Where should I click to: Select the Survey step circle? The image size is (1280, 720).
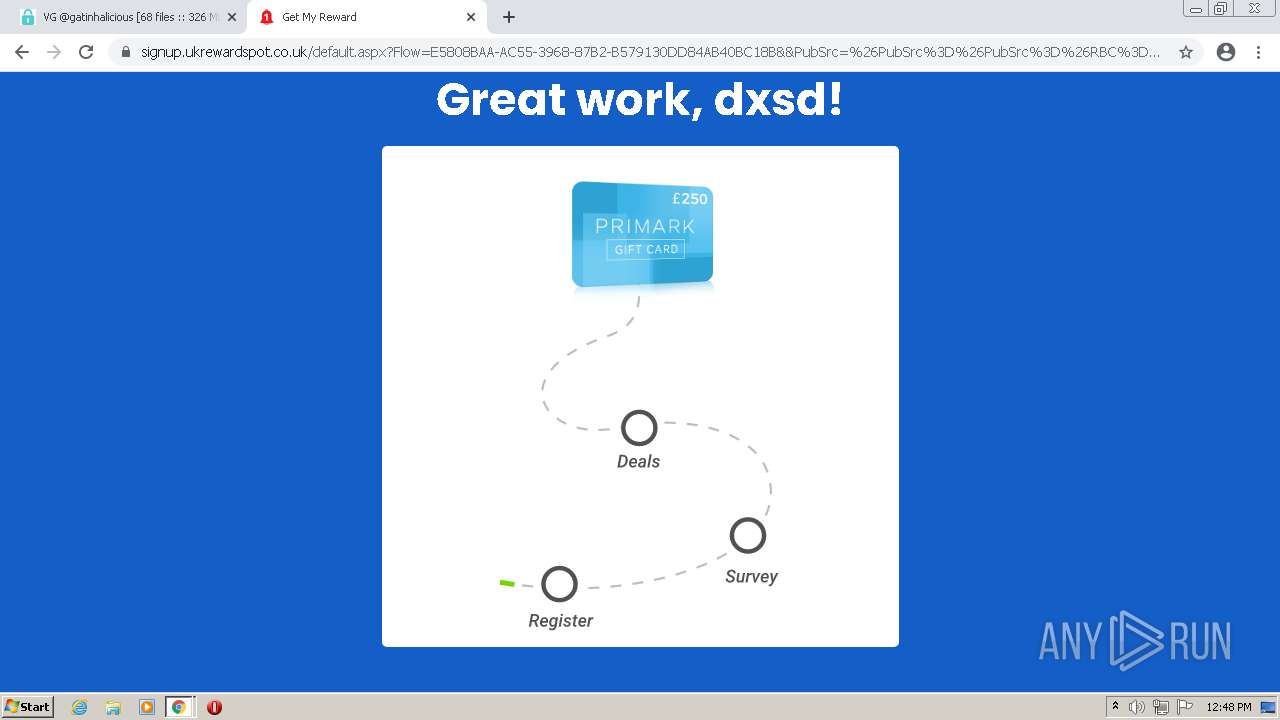pos(748,536)
